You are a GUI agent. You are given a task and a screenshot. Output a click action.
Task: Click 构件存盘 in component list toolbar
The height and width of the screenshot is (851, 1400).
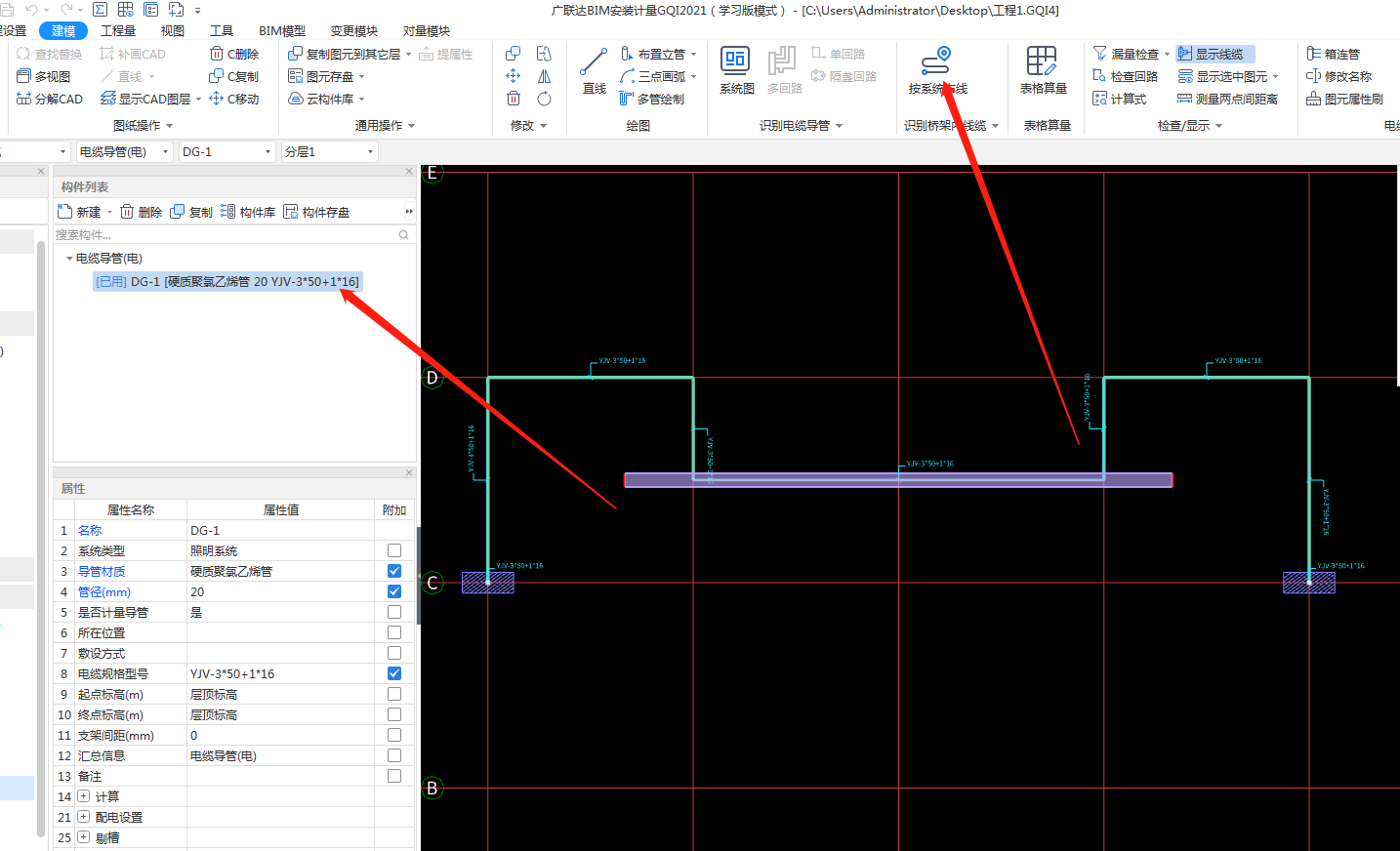click(316, 212)
